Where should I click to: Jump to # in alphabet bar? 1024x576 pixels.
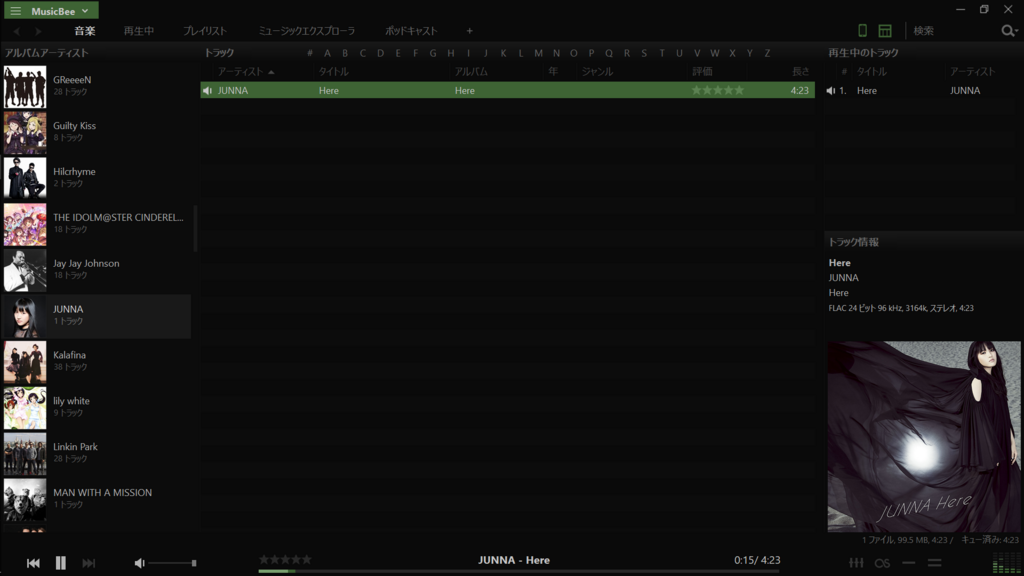click(310, 53)
